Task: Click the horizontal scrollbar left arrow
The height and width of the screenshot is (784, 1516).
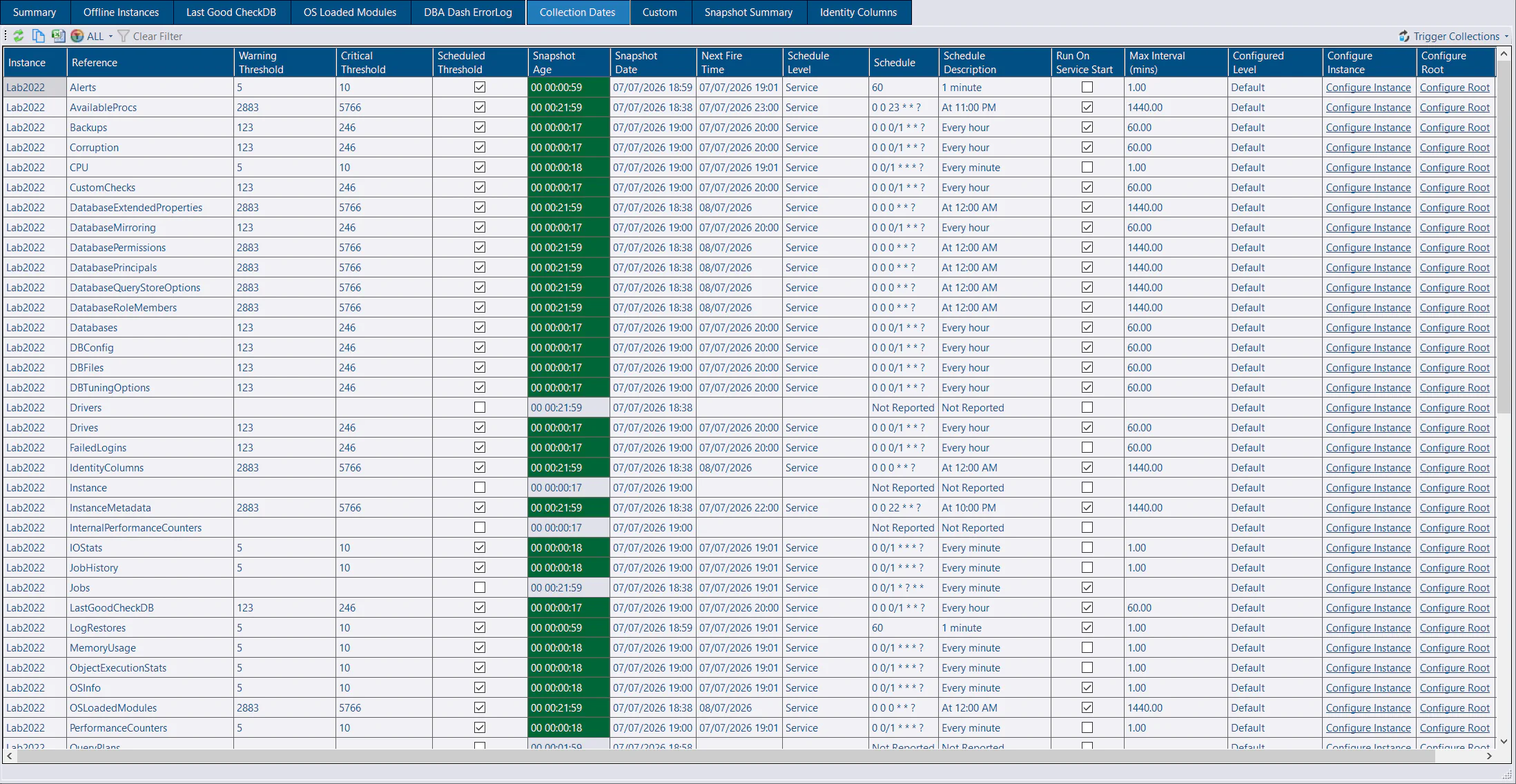Action: [10, 756]
